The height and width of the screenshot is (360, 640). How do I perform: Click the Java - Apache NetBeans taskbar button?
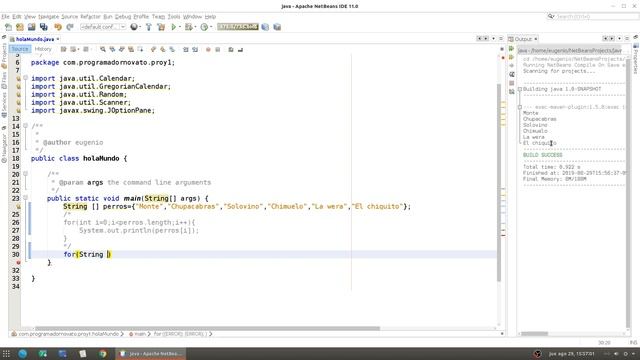pyautogui.click(x=151, y=354)
